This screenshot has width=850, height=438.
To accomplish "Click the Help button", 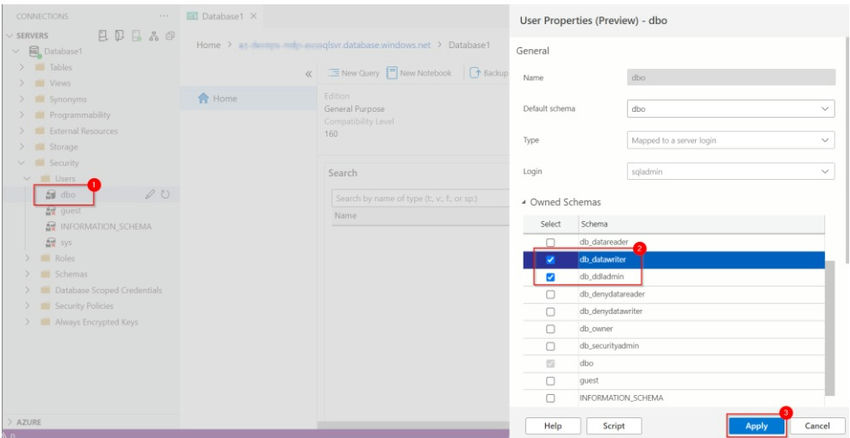I will click(553, 426).
